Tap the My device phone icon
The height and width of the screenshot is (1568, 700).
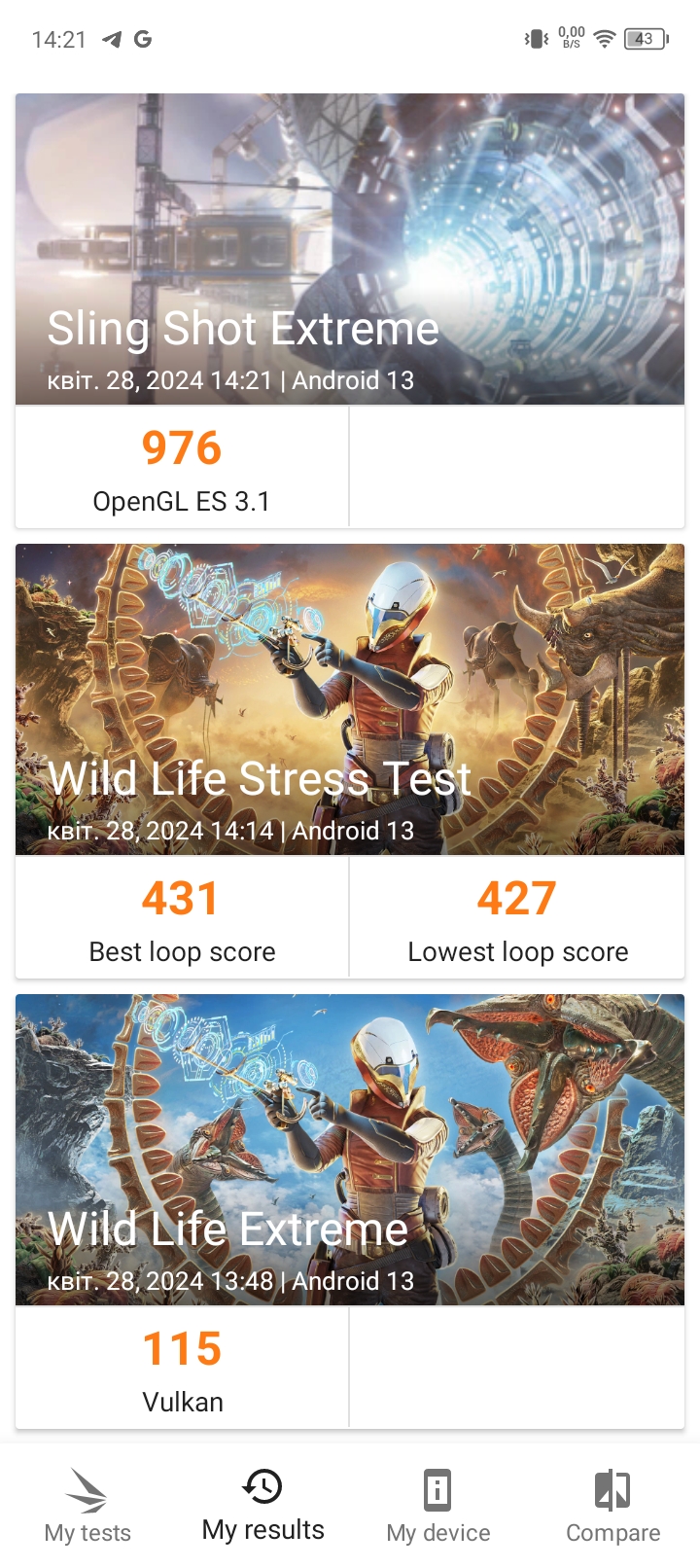pyautogui.click(x=437, y=1489)
